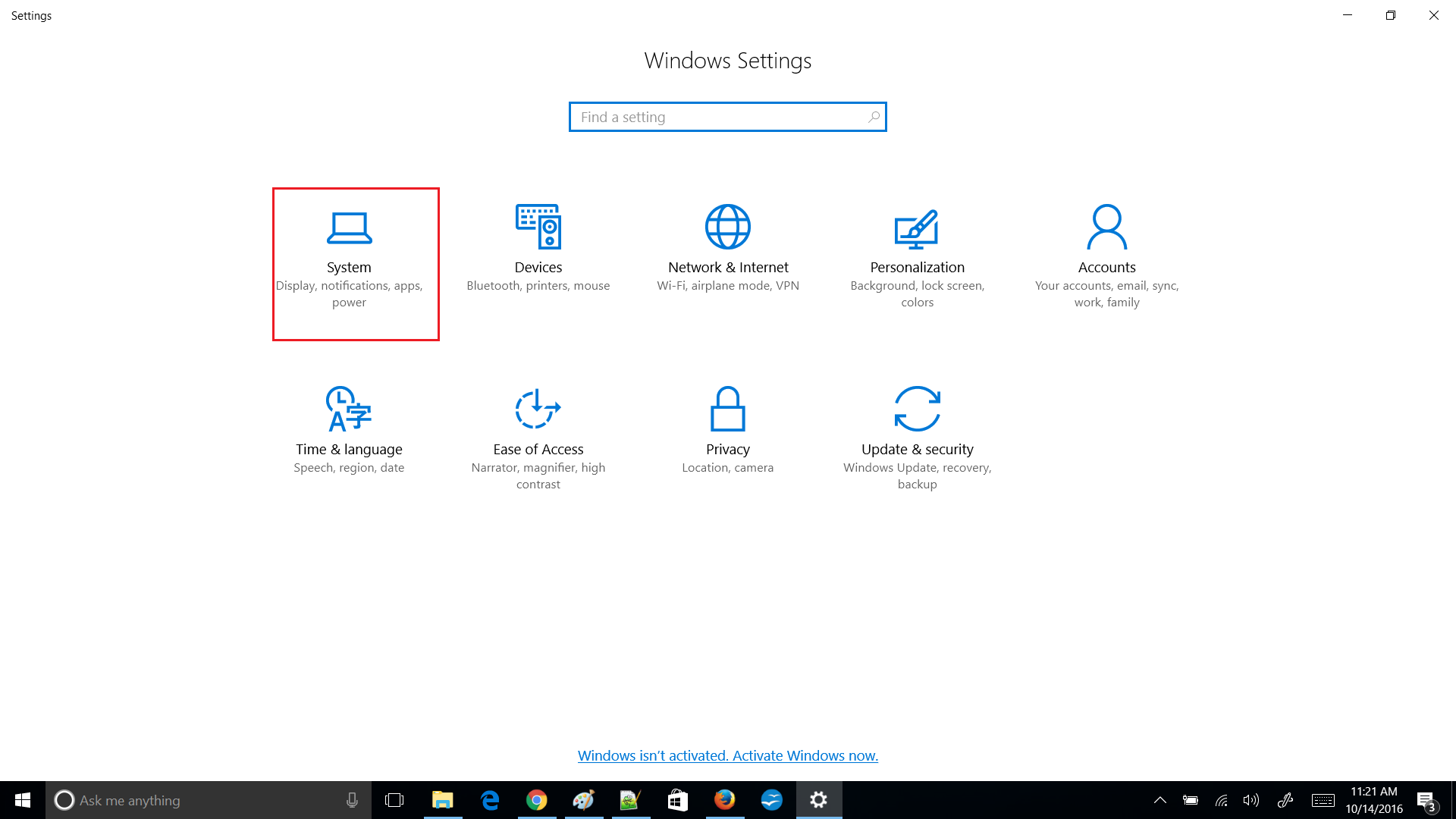
Task: Click the Ease of Access label
Action: [x=538, y=449]
